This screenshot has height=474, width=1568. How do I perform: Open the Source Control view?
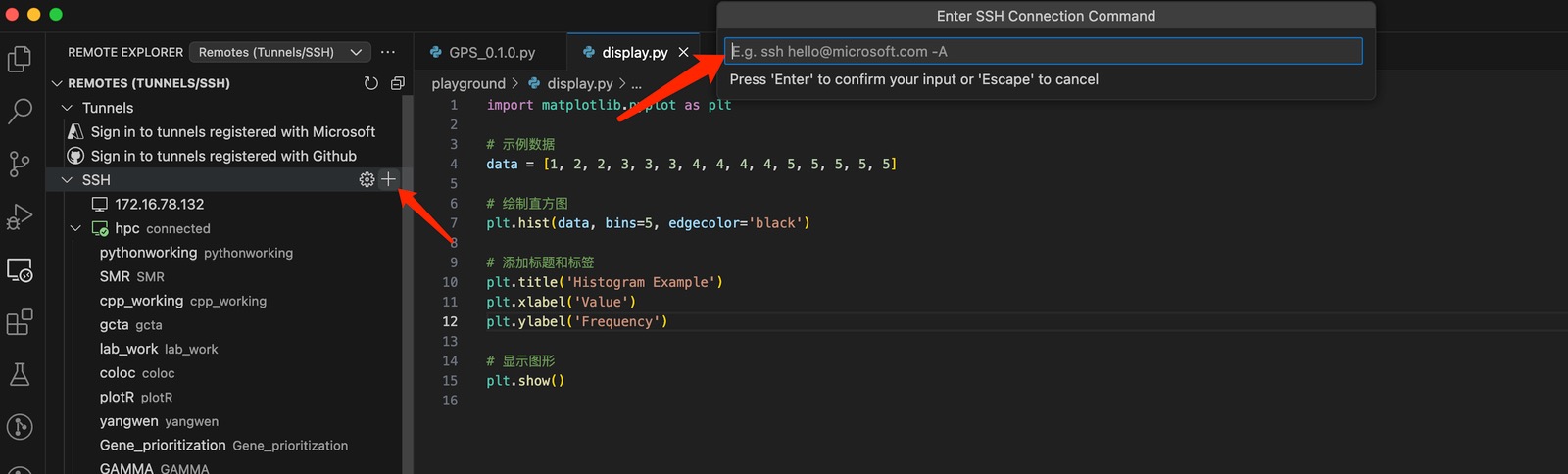20,164
